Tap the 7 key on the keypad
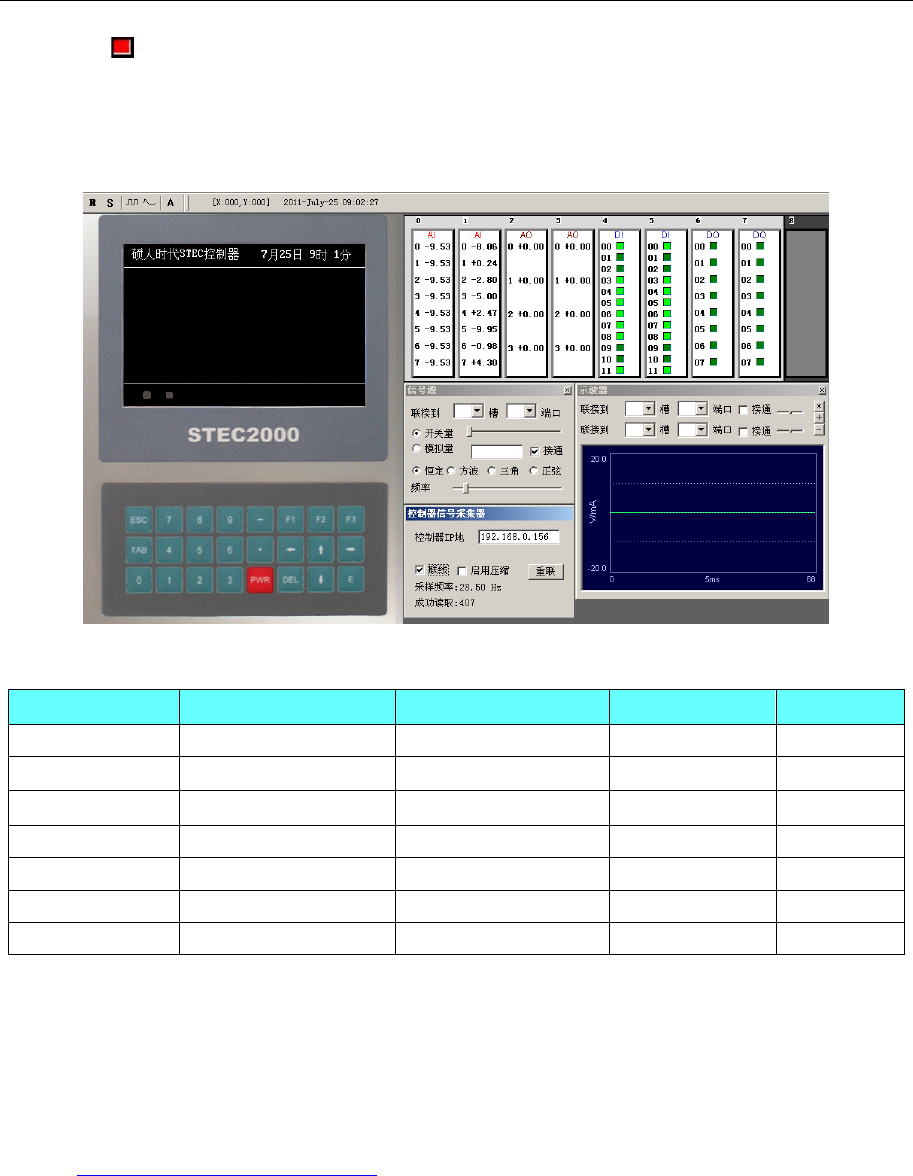The image size is (913, 1176). click(169, 520)
